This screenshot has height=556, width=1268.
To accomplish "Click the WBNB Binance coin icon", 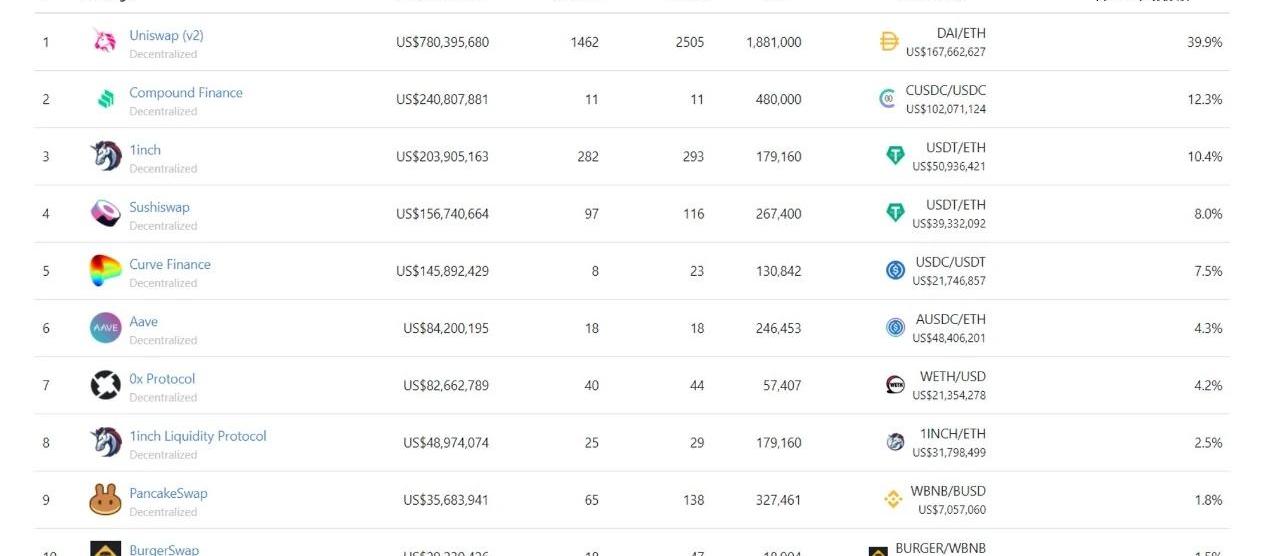I will [893, 499].
